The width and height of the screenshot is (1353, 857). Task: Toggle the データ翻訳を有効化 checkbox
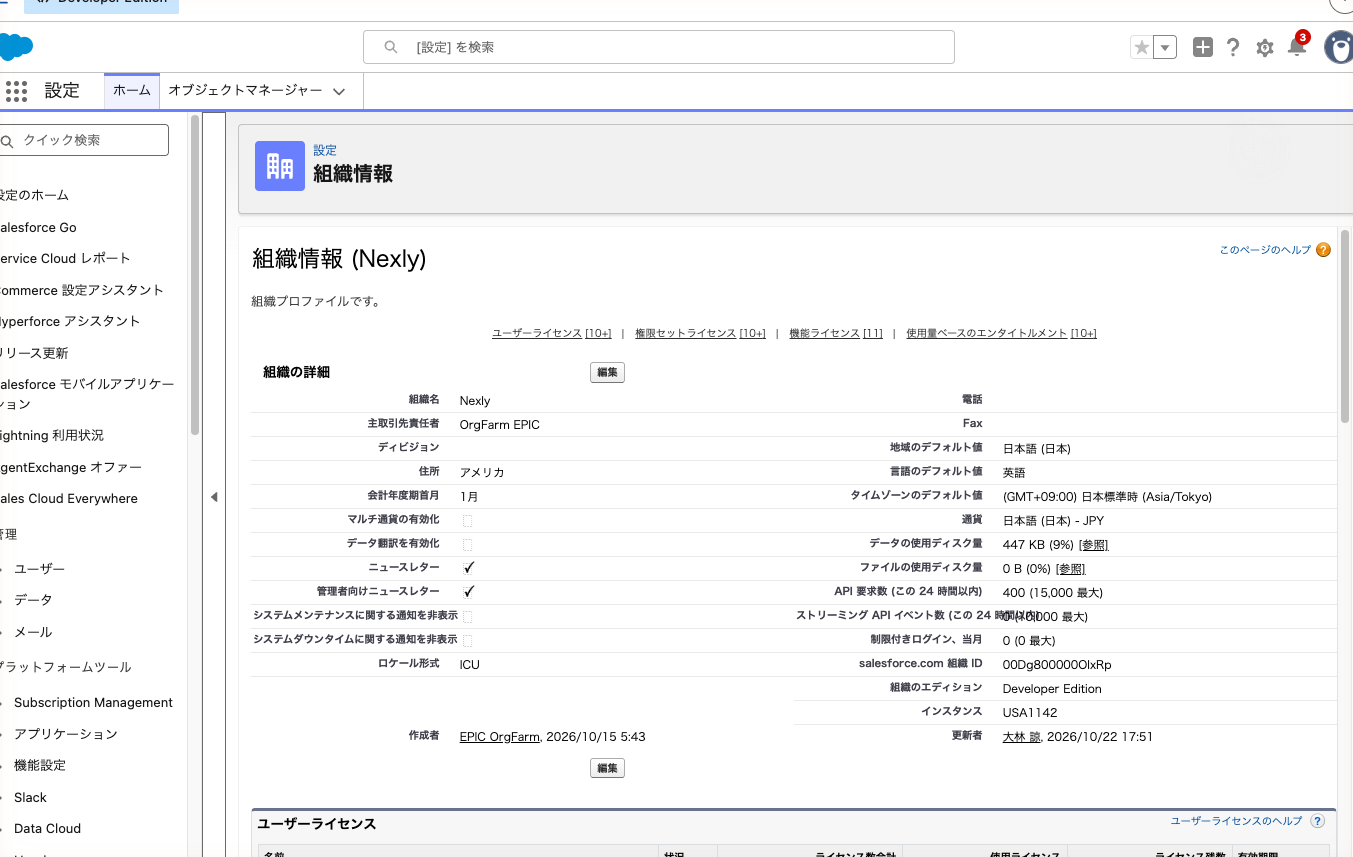(467, 545)
